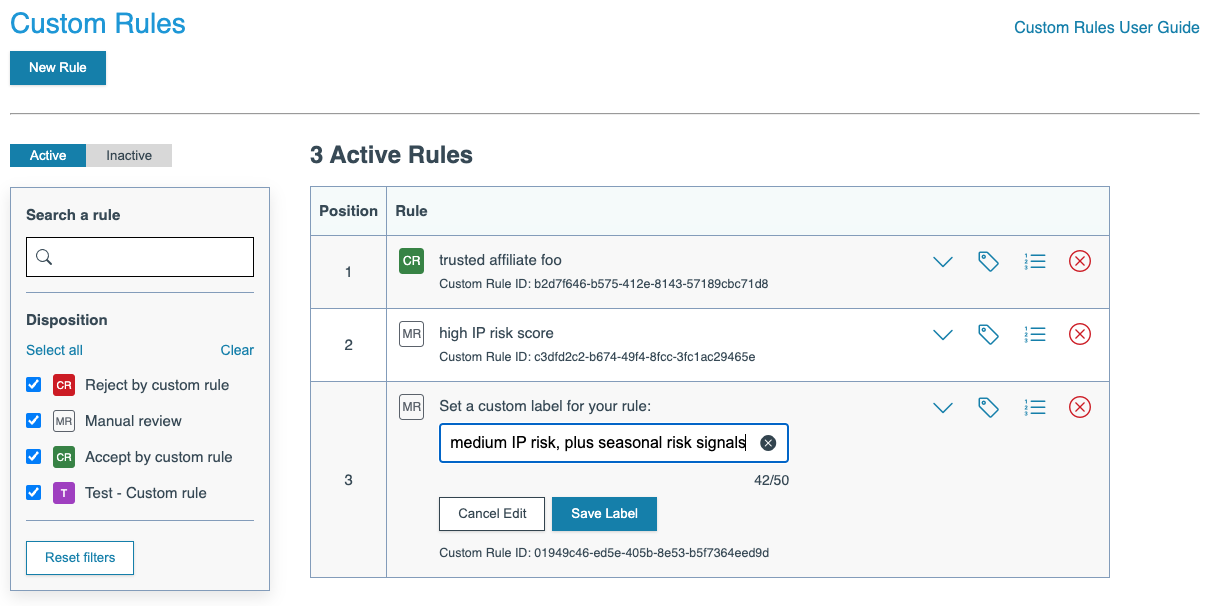Click tag icon on rule in position 3
This screenshot has height=606, width=1211.
(988, 408)
